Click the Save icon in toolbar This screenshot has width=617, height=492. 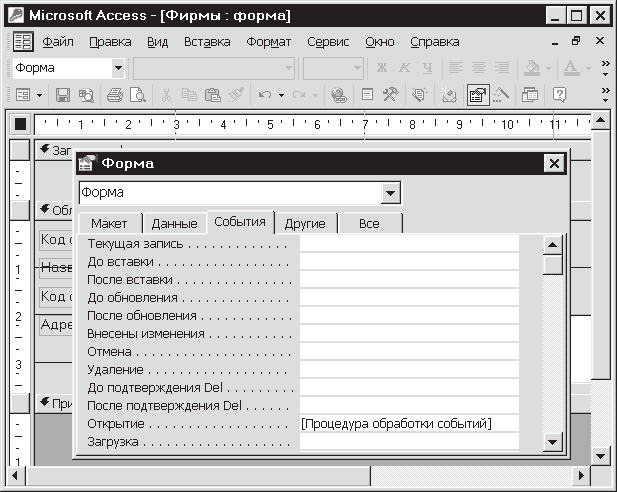coord(62,95)
